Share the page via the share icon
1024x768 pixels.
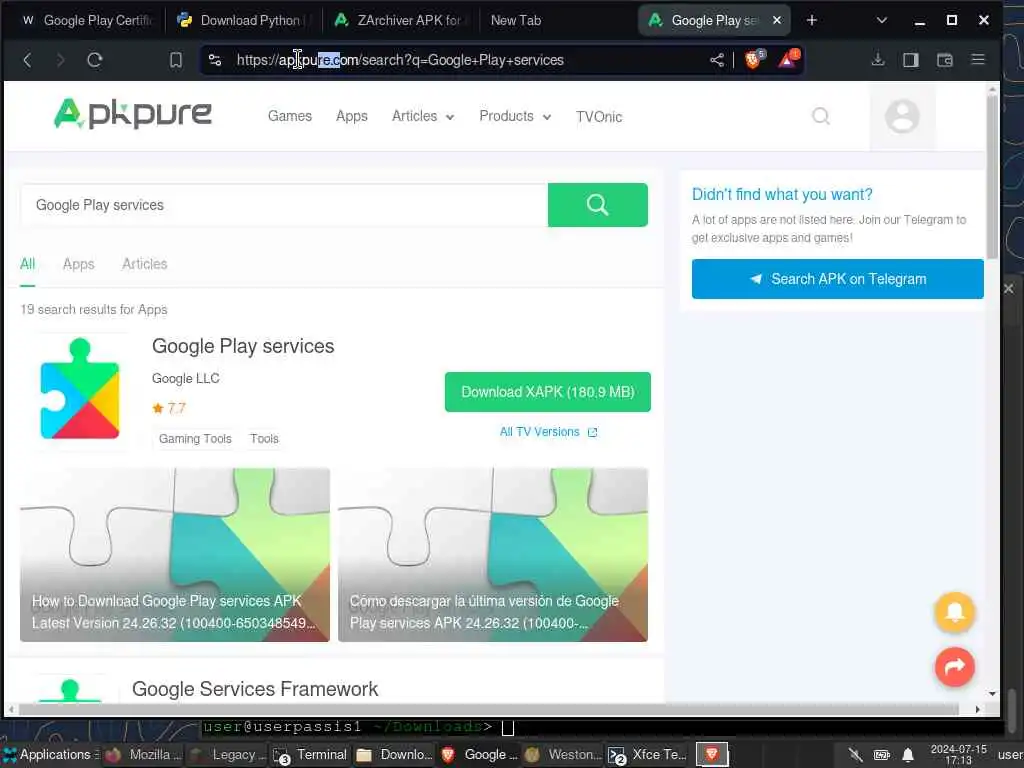716,60
